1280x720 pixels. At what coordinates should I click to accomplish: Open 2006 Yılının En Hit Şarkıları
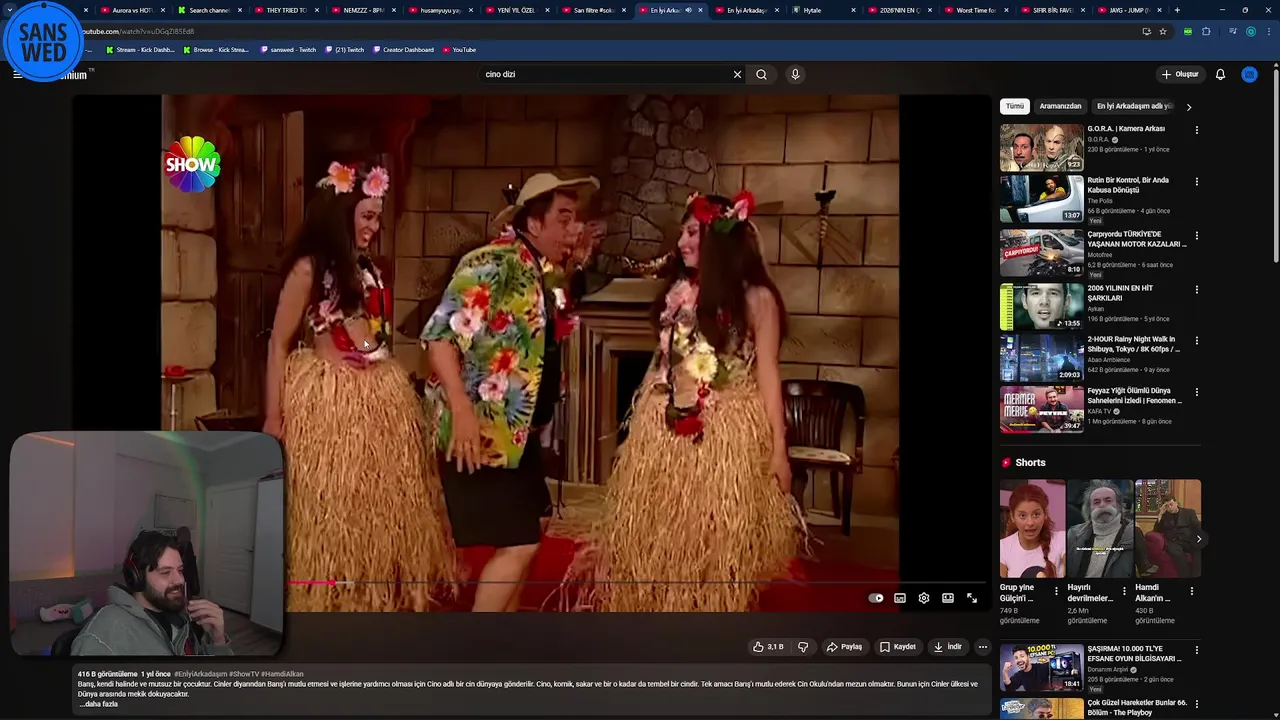(x=1120, y=293)
